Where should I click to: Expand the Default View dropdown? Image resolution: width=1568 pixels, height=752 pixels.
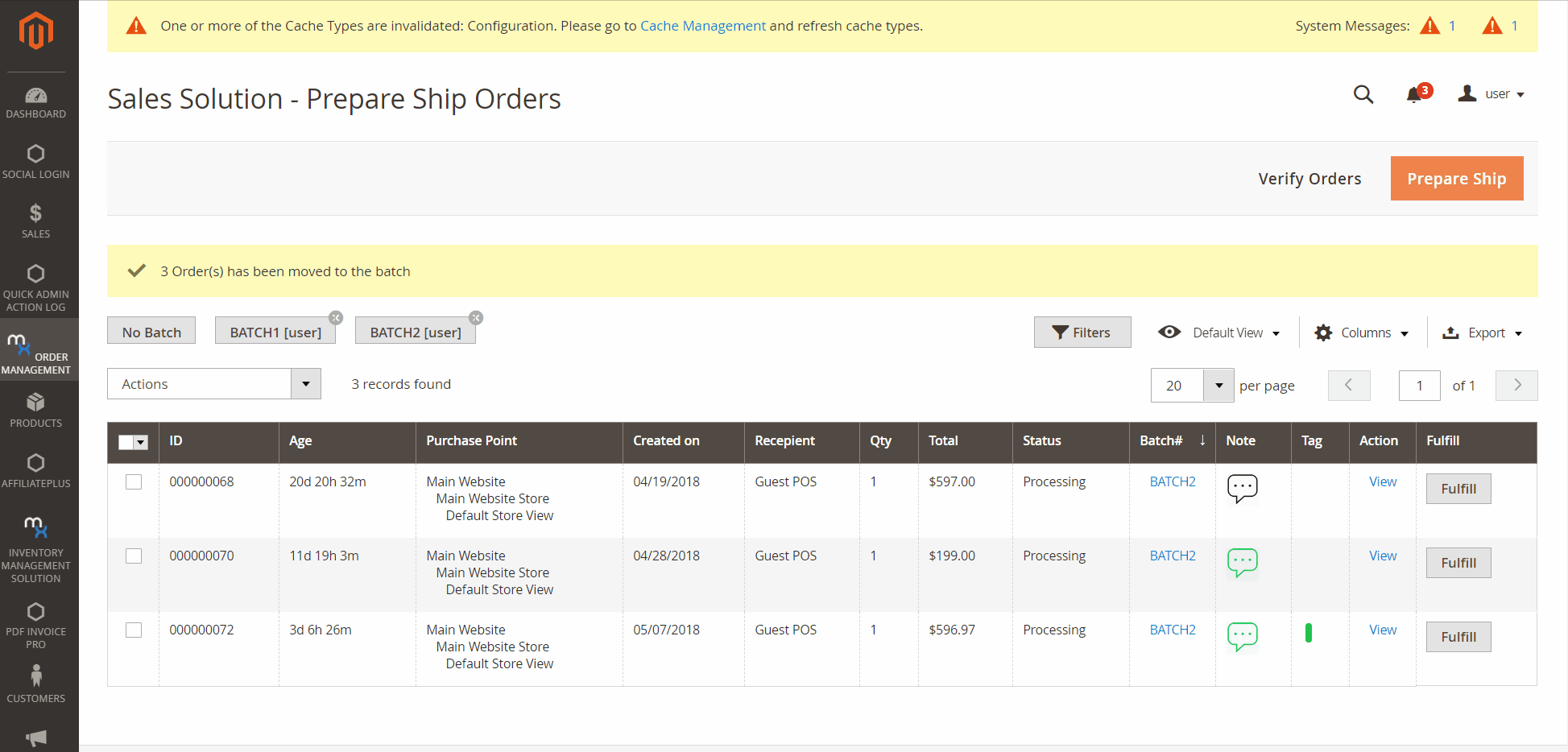1219,333
